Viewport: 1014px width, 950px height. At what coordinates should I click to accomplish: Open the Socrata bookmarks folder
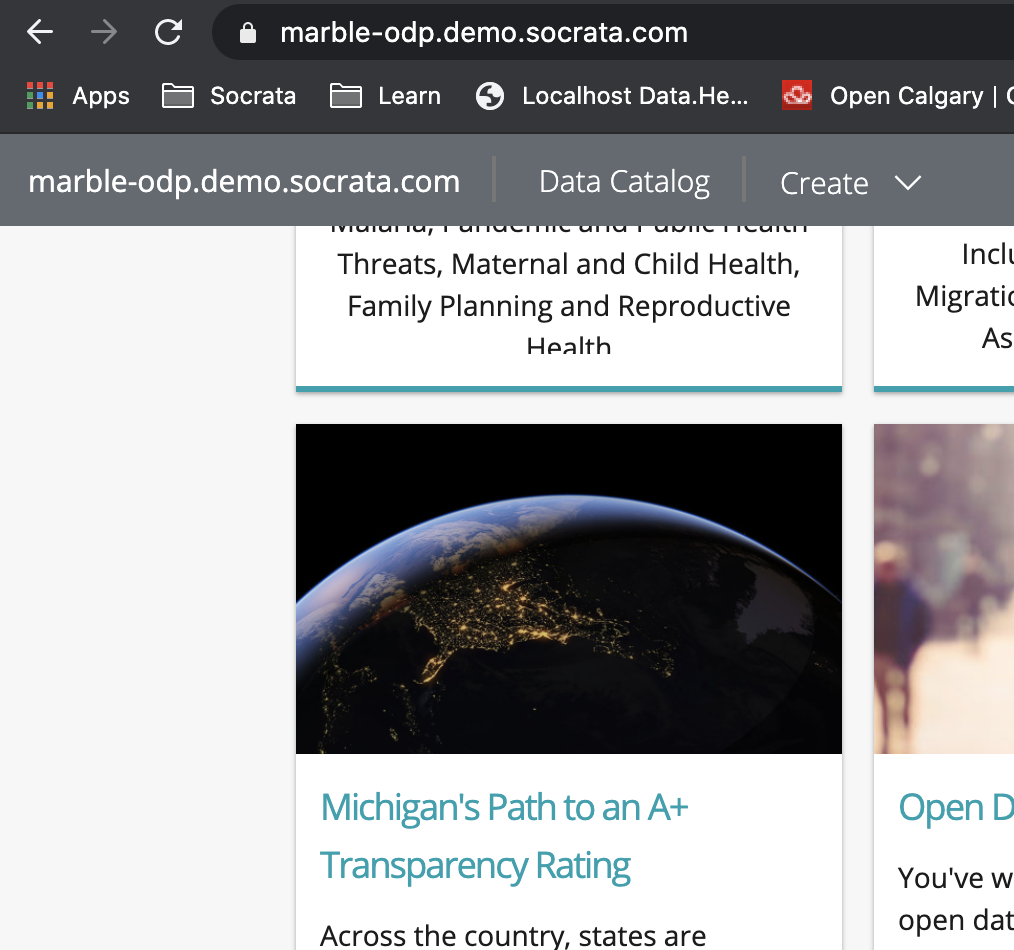(229, 96)
